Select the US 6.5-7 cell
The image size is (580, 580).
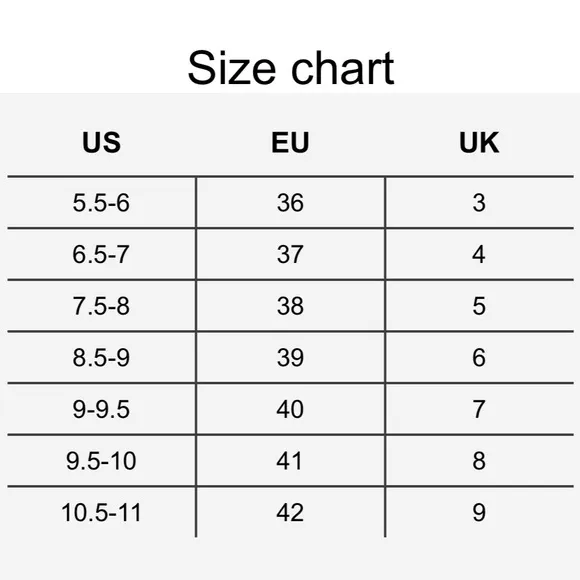coord(101,254)
